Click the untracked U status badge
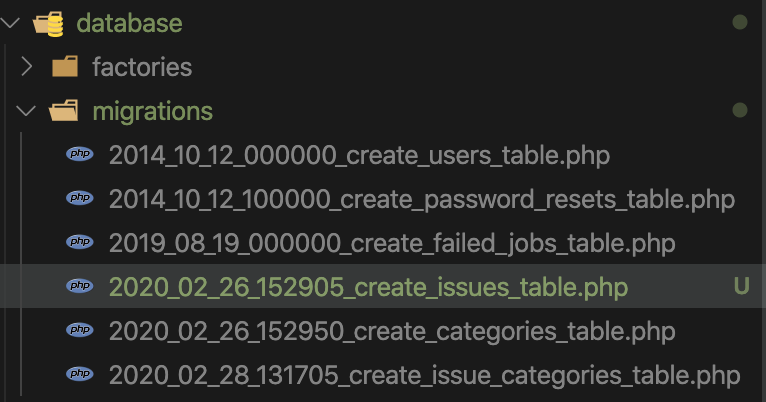This screenshot has height=402, width=766. click(741, 286)
